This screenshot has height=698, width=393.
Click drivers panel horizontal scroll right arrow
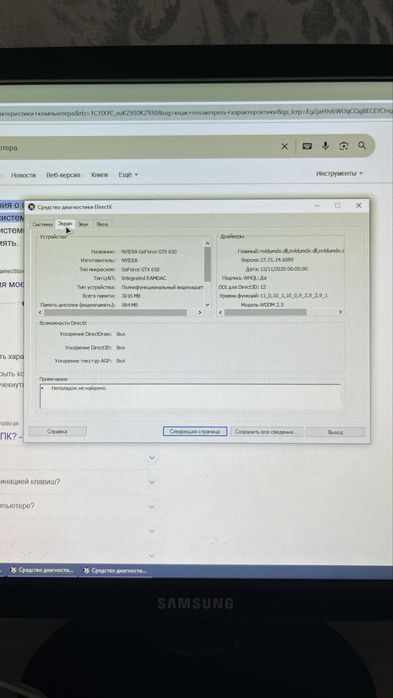pyautogui.click(x=340, y=312)
